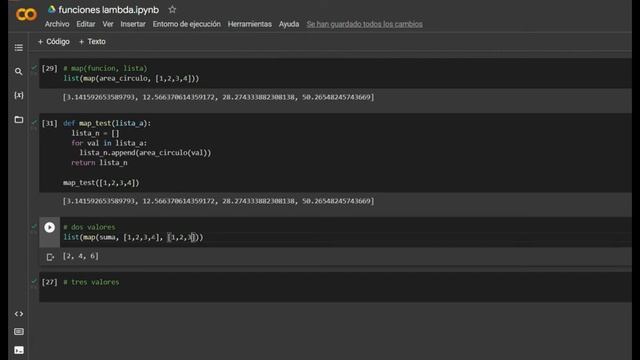The width and height of the screenshot is (640, 360).
Task: Click 'list(map(suma, ...' code line
Action: (133, 237)
